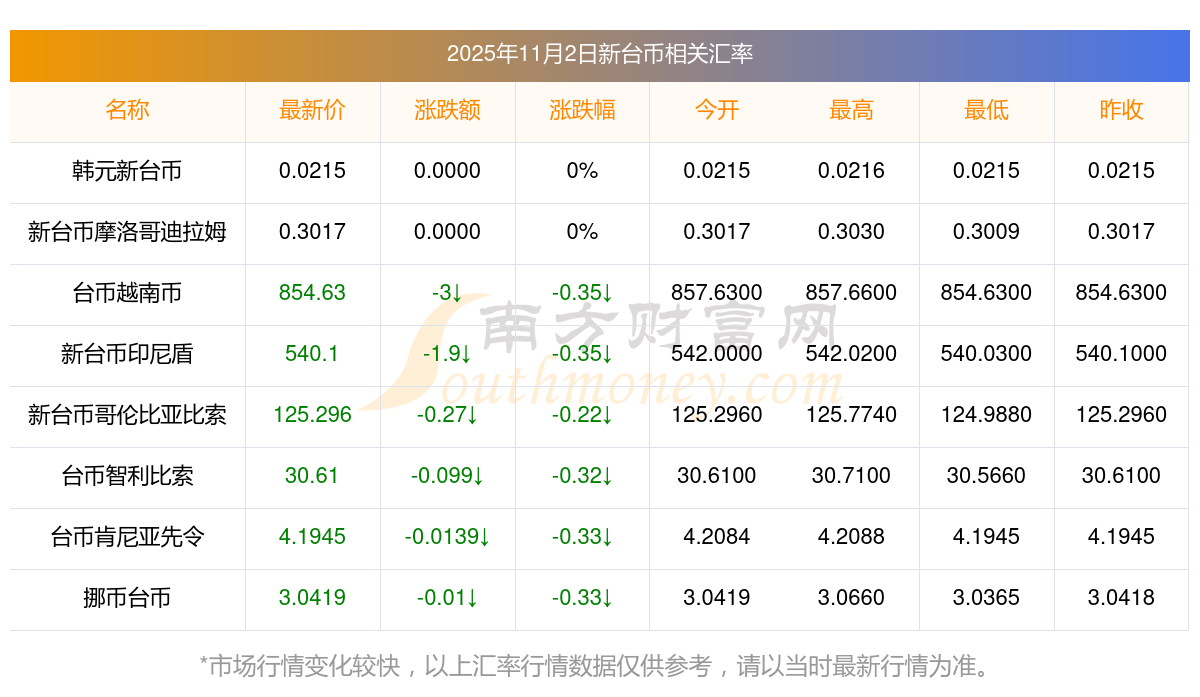Screen dimensions: 1200x697
Task: Click previous close 3.0418
Action: [1121, 598]
